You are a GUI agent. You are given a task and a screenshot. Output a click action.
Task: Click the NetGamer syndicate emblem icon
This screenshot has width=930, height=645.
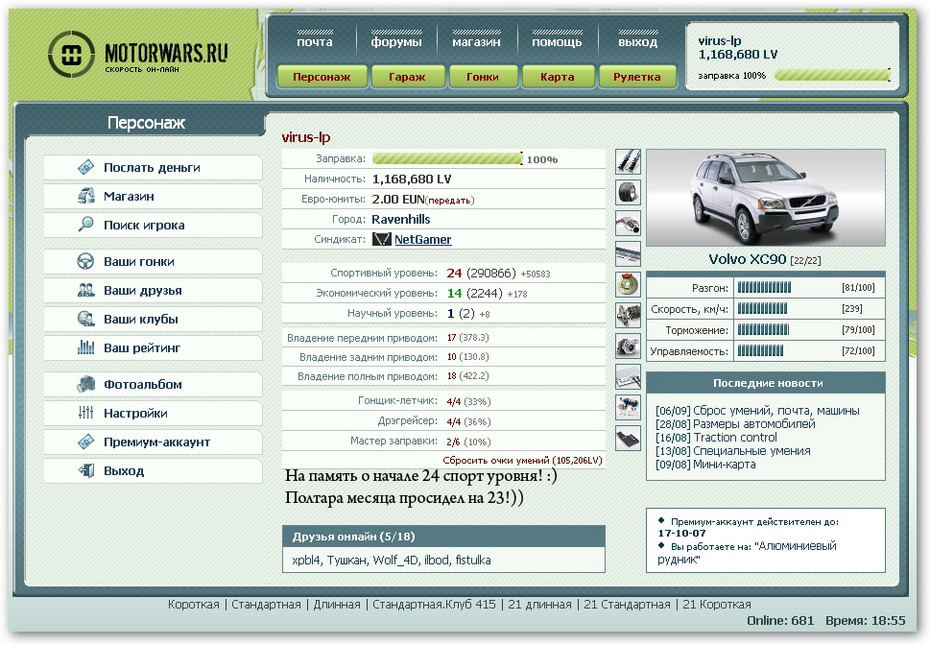tap(381, 239)
